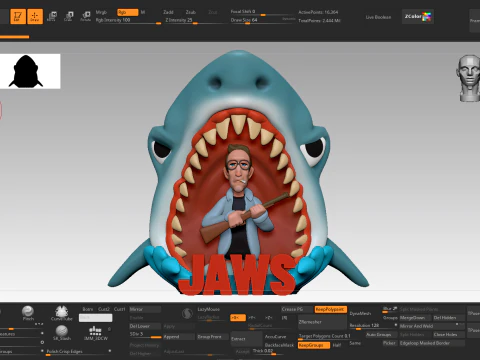
Task: Click the AccuCurve button
Action: coord(275,337)
